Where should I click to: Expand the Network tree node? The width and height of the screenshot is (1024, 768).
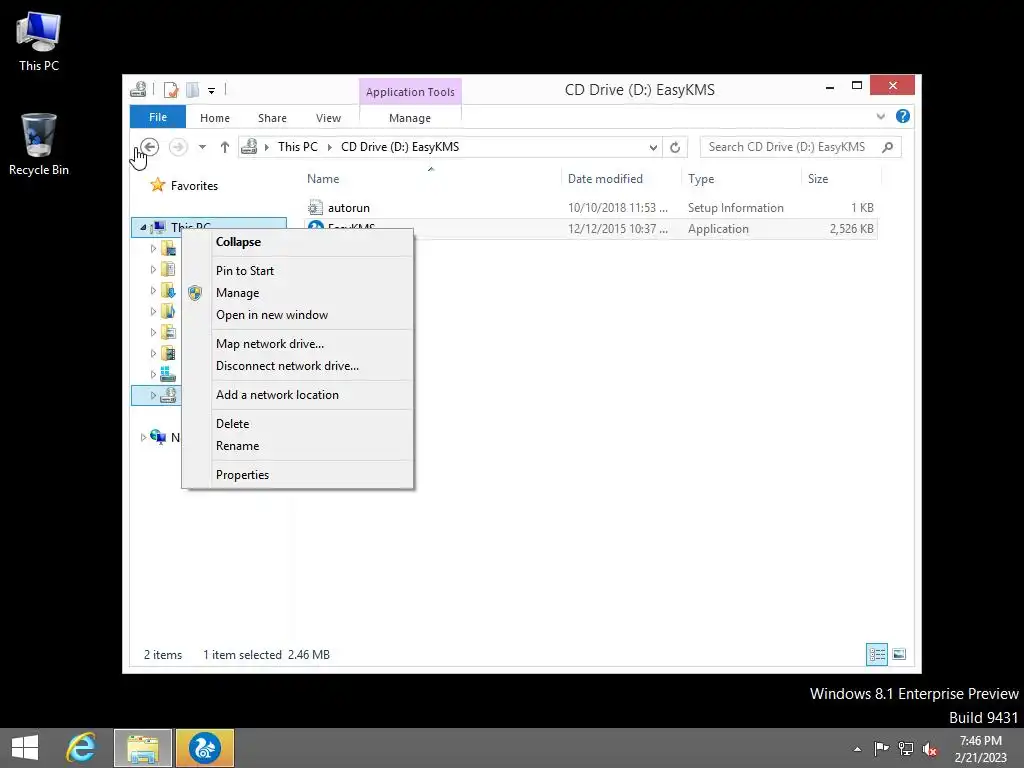143,437
